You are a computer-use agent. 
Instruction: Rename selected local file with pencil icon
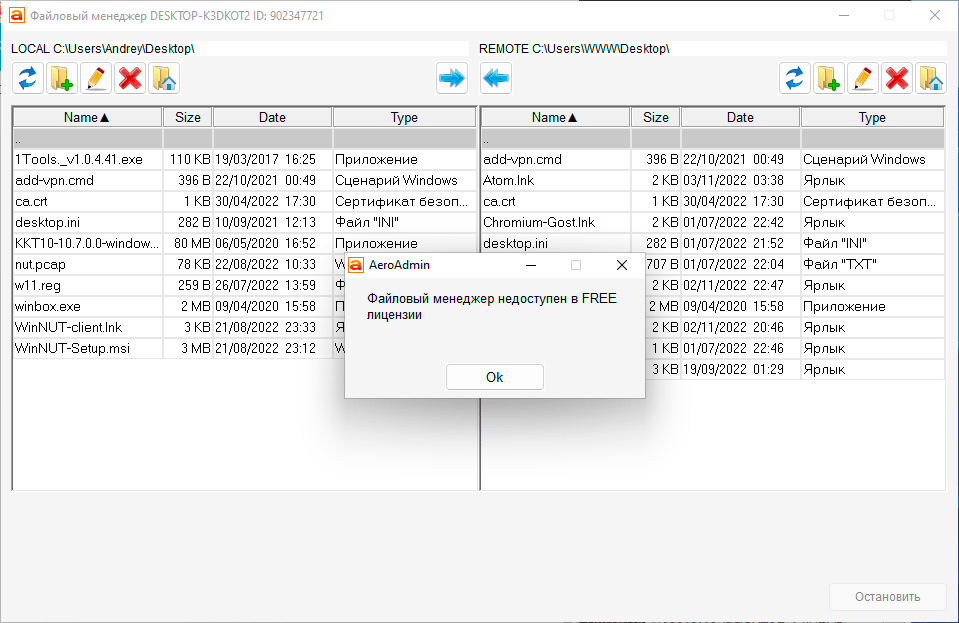96,78
